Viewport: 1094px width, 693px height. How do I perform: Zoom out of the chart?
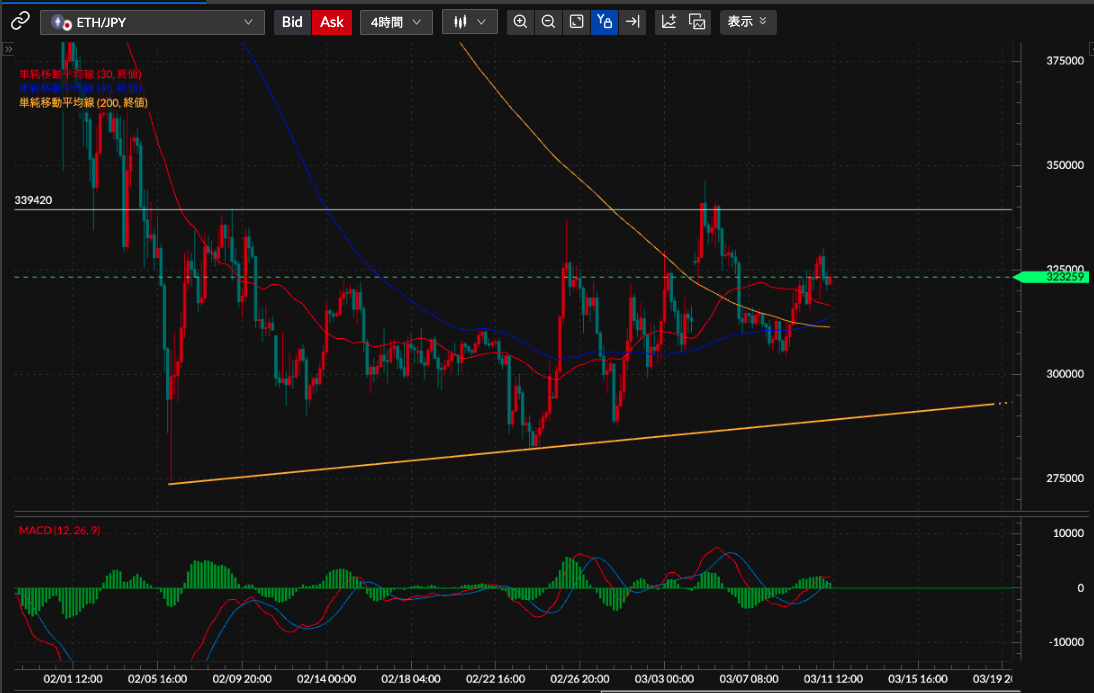pos(548,22)
